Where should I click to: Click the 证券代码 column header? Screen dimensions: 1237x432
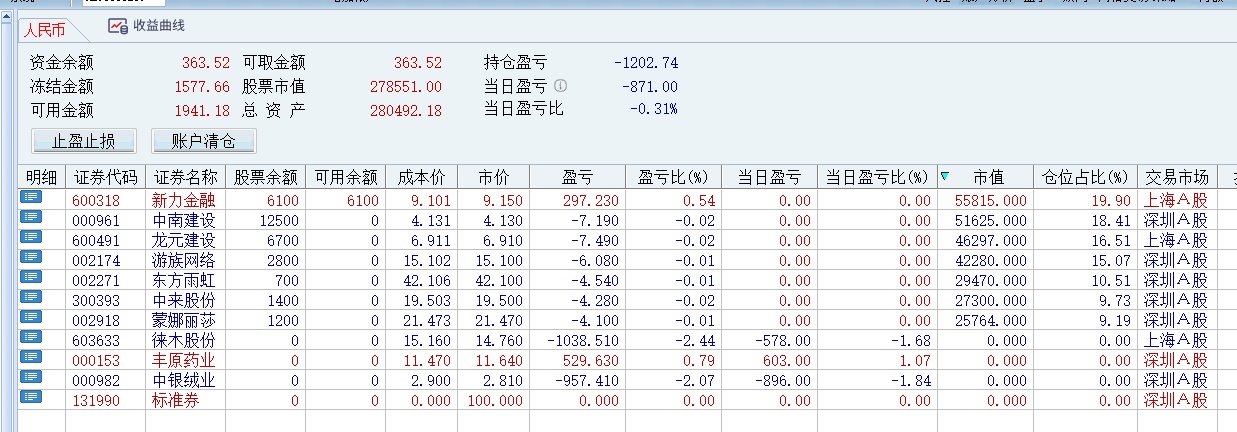click(105, 178)
